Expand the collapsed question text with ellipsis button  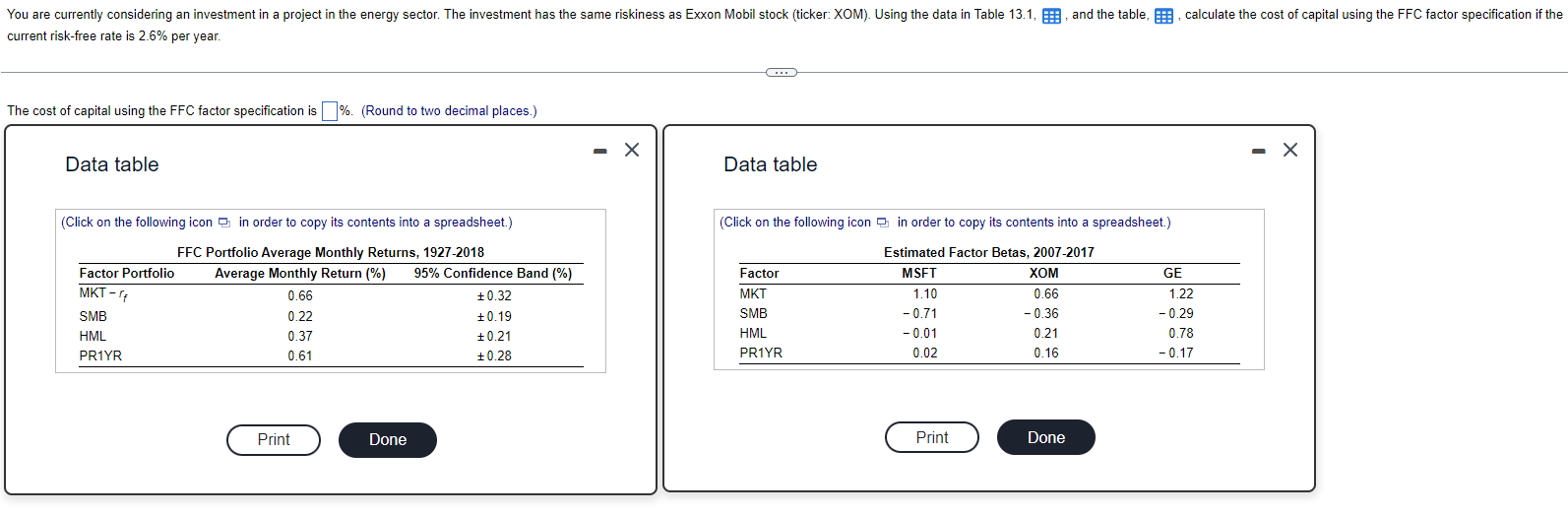(782, 72)
